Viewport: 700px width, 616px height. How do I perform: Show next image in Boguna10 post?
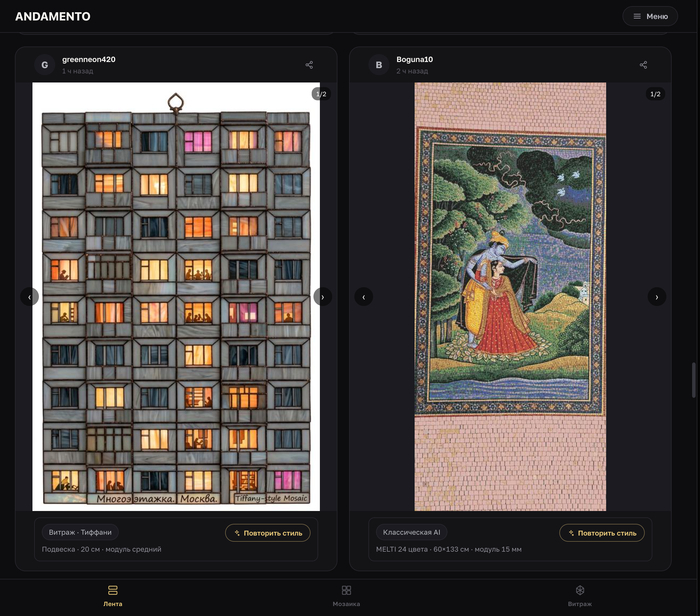tap(657, 297)
